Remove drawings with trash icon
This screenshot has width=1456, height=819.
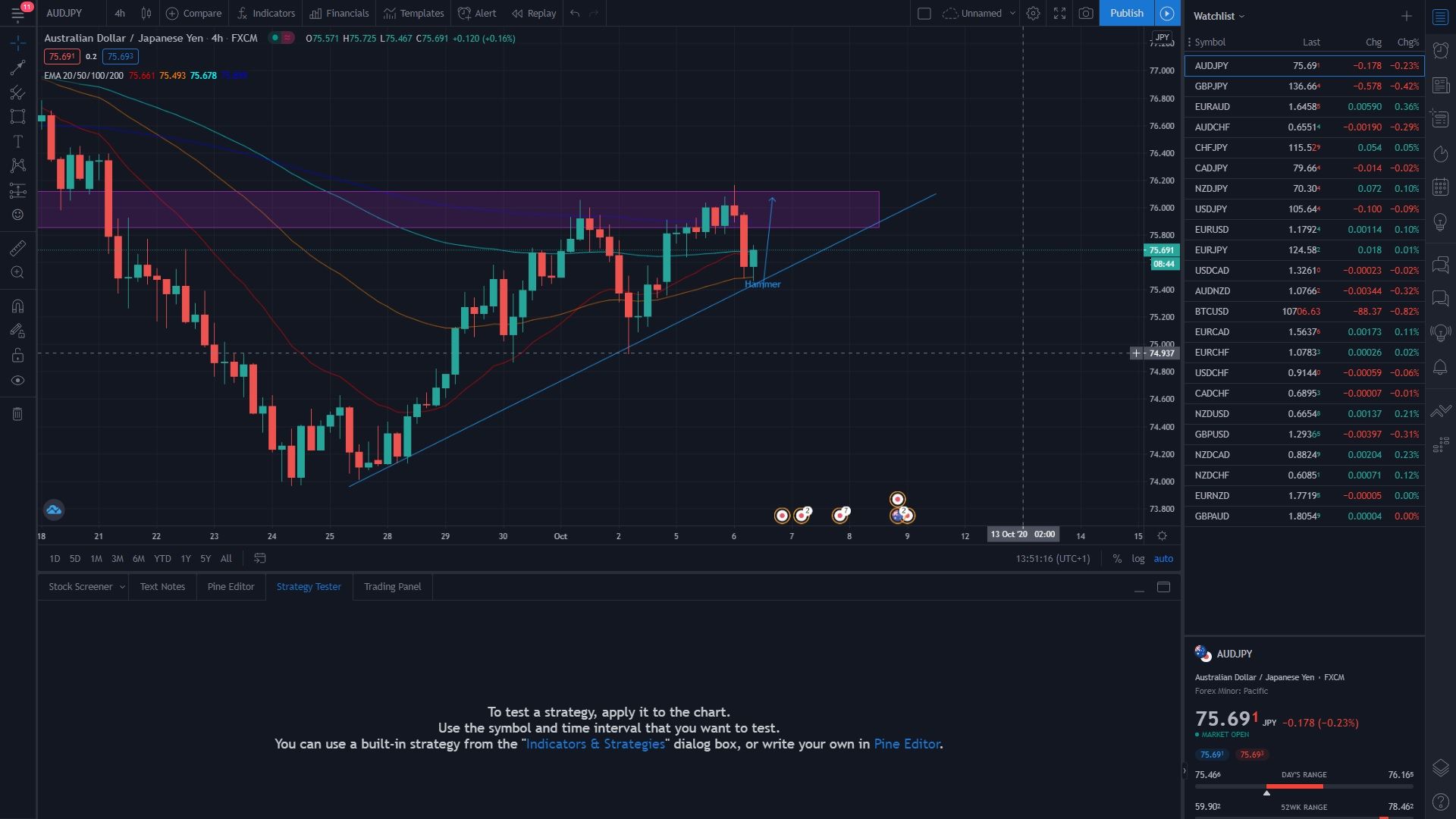click(17, 414)
